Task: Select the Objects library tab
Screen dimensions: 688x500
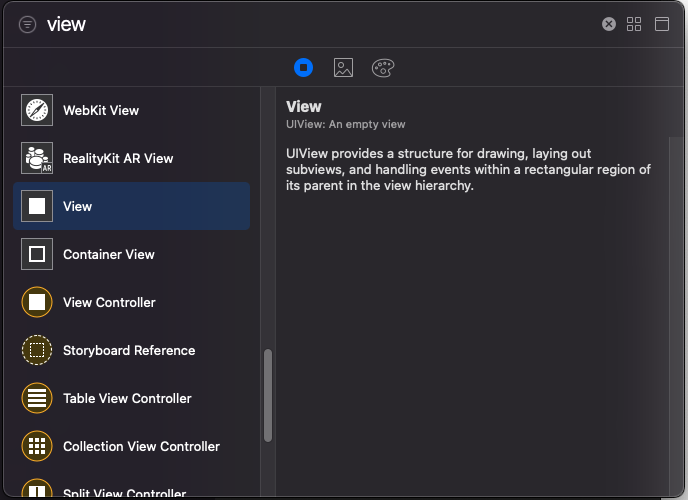Action: point(303,68)
